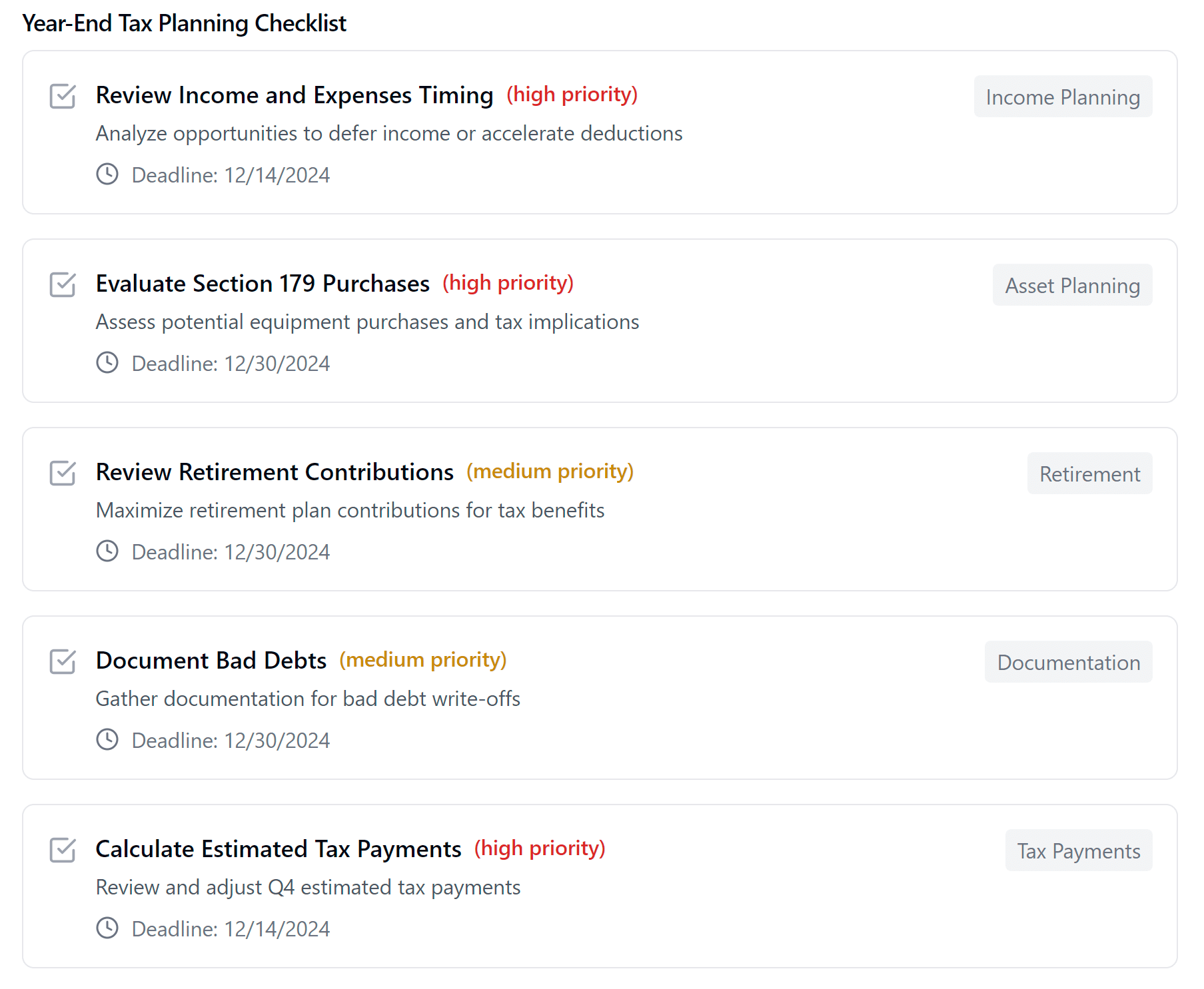Click the red high priority label on Estimated Tax Payments

pyautogui.click(x=540, y=848)
